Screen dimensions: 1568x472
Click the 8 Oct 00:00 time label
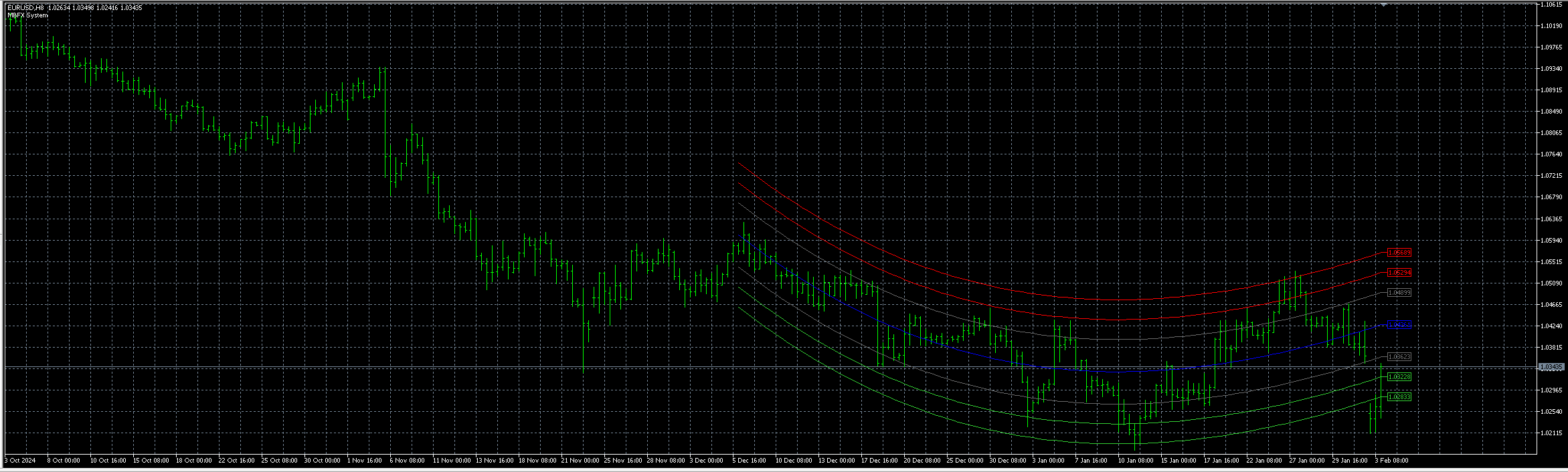coord(64,461)
